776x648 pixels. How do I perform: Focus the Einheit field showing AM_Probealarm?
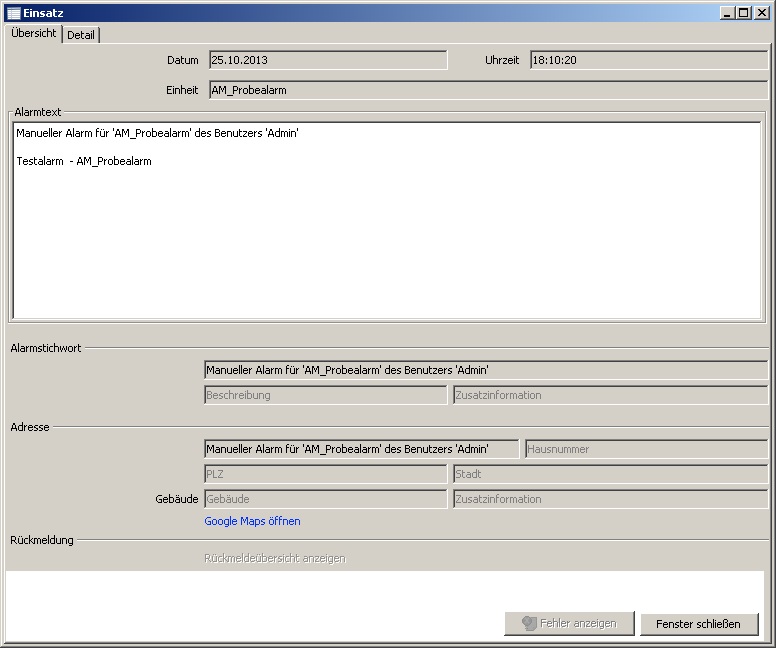click(487, 90)
